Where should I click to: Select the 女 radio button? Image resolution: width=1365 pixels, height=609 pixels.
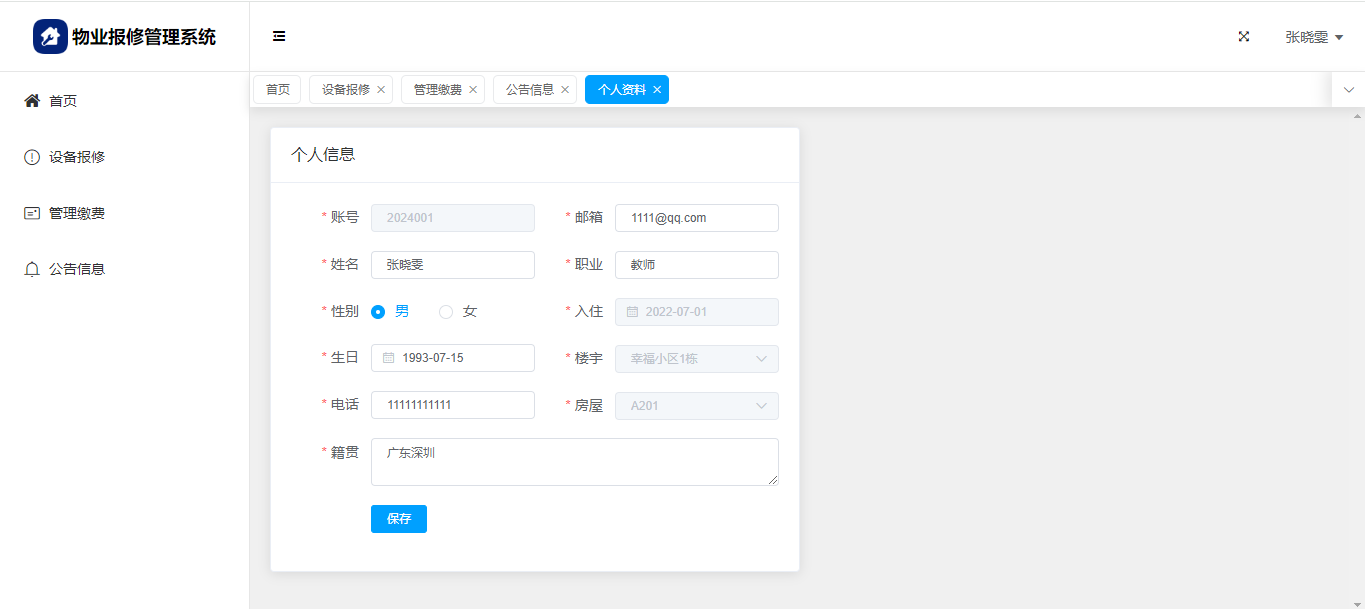pos(446,312)
